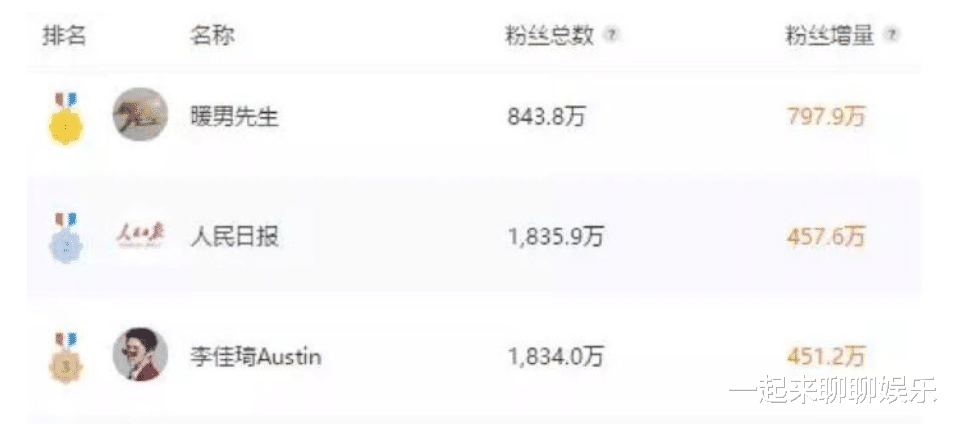The image size is (953, 424).
Task: Open the 暖男先生 account name
Action: (234, 117)
